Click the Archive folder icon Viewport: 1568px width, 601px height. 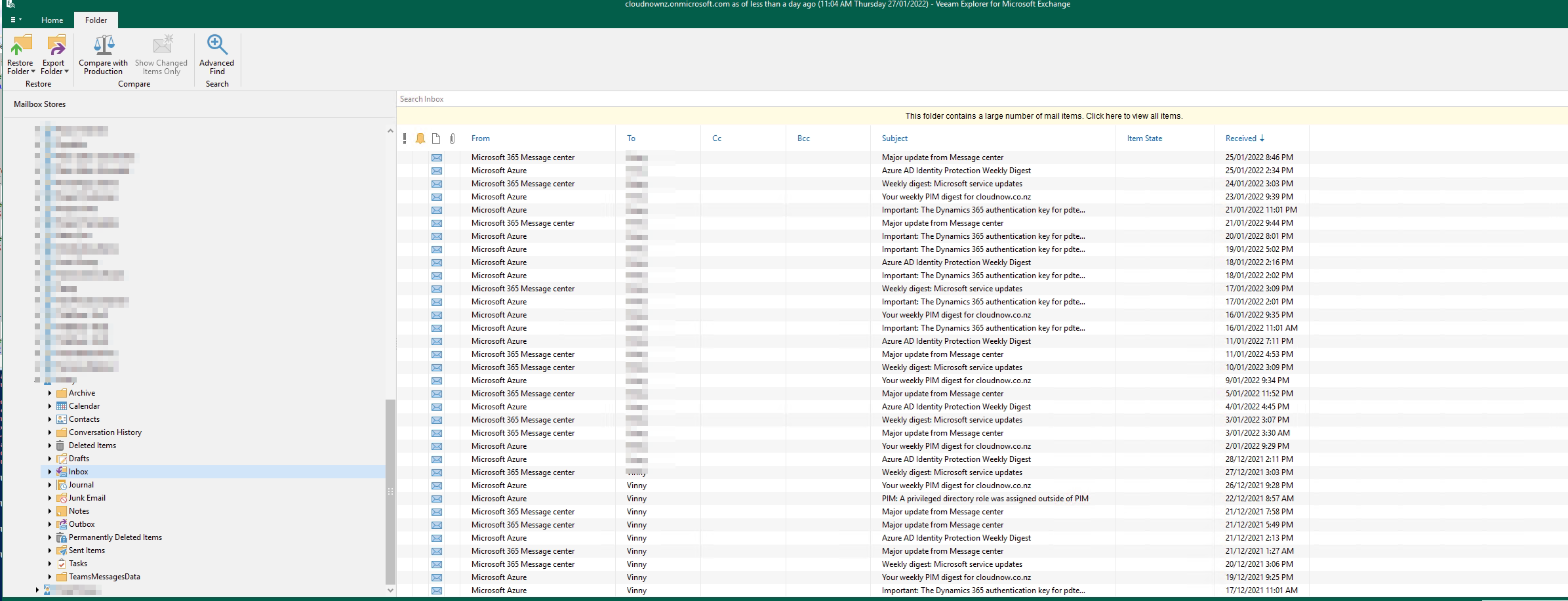pos(62,393)
